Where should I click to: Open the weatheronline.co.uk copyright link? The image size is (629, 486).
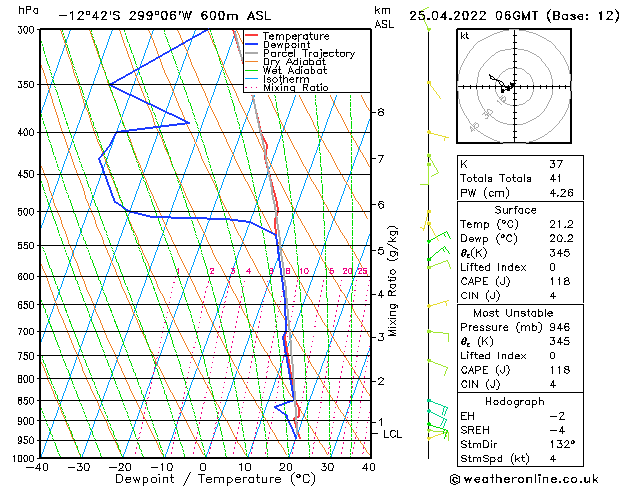(x=524, y=479)
